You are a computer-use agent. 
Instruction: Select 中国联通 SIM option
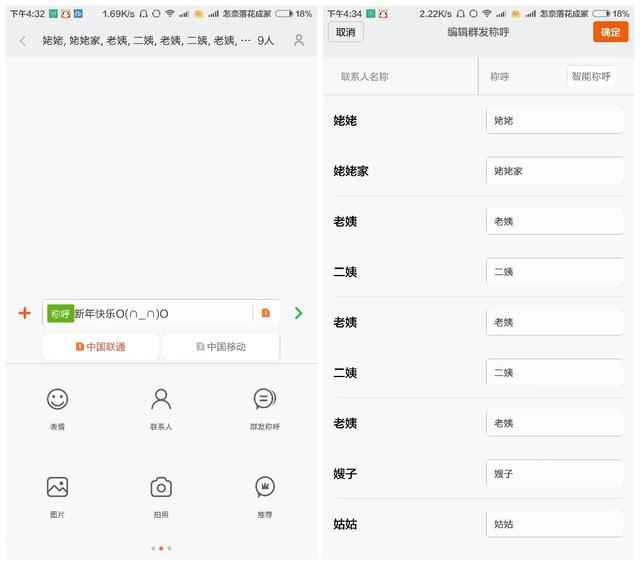pos(101,347)
